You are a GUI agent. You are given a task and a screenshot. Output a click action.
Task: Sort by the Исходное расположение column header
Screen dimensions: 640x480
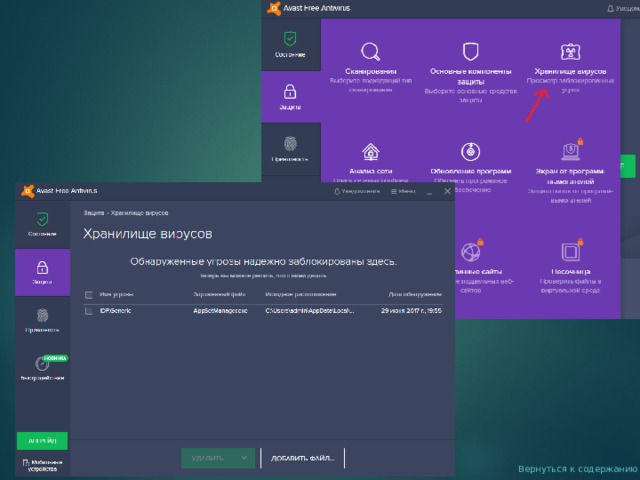301,294
